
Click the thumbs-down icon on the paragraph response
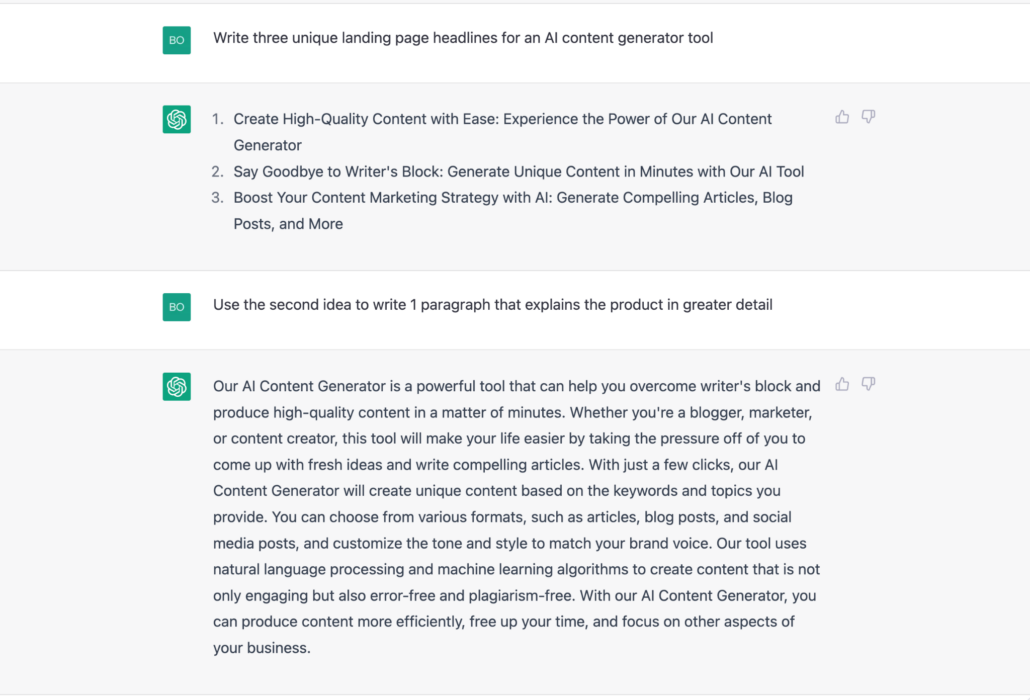tap(868, 383)
